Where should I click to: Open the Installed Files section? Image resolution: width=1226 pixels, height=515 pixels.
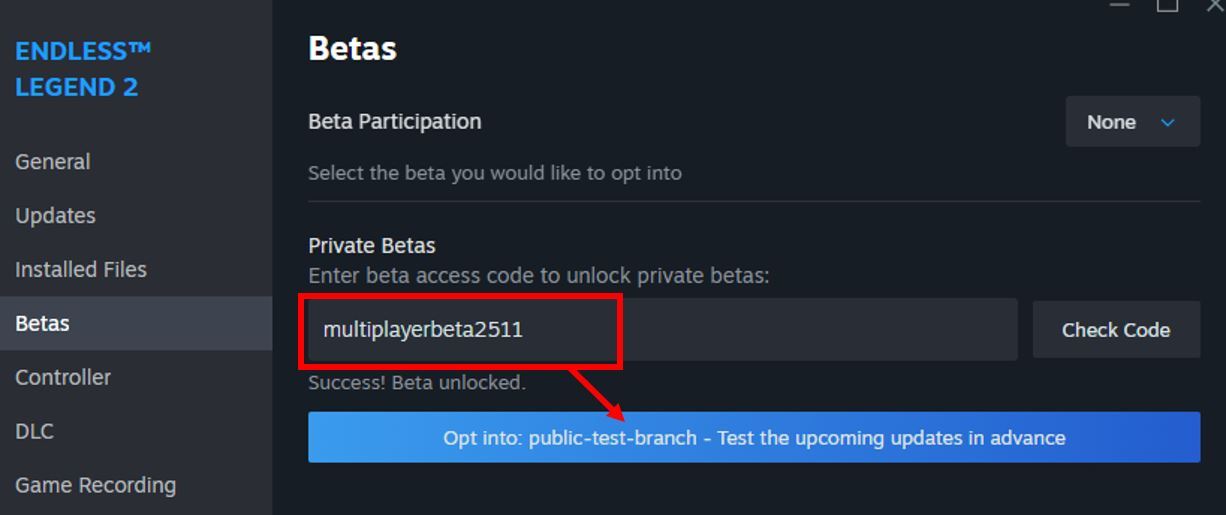coord(81,270)
